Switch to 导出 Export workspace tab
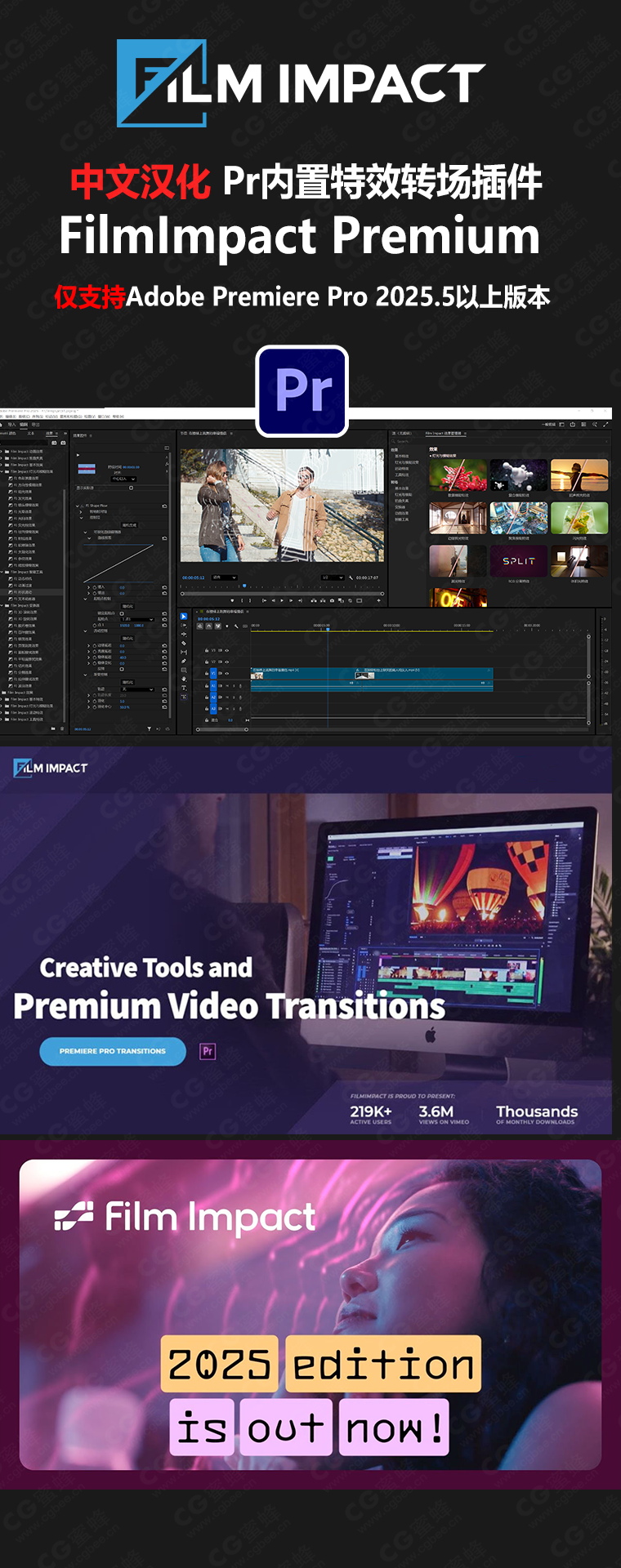621x1568 pixels. click(35, 425)
